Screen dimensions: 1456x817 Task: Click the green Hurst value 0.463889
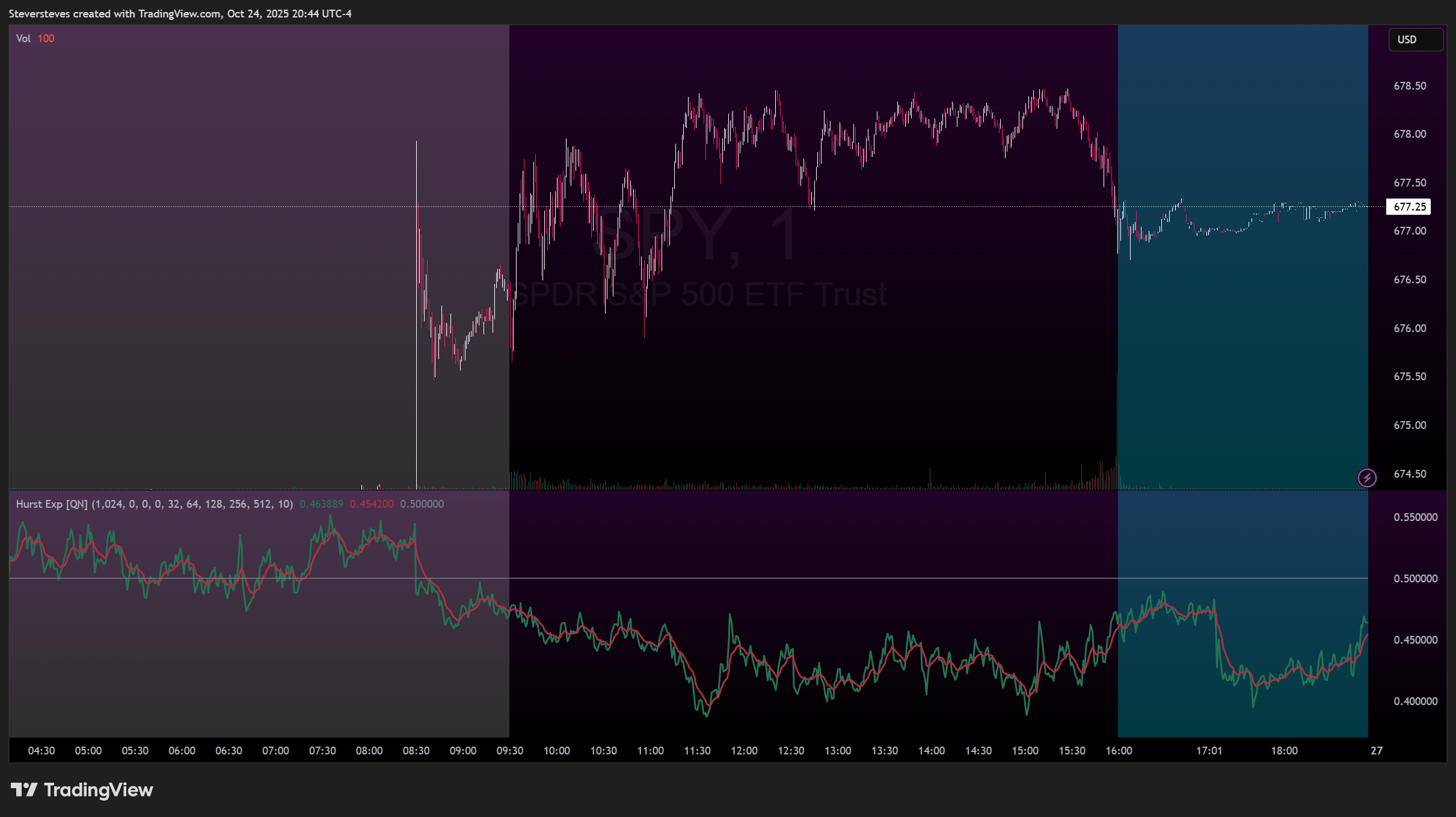tap(321, 504)
